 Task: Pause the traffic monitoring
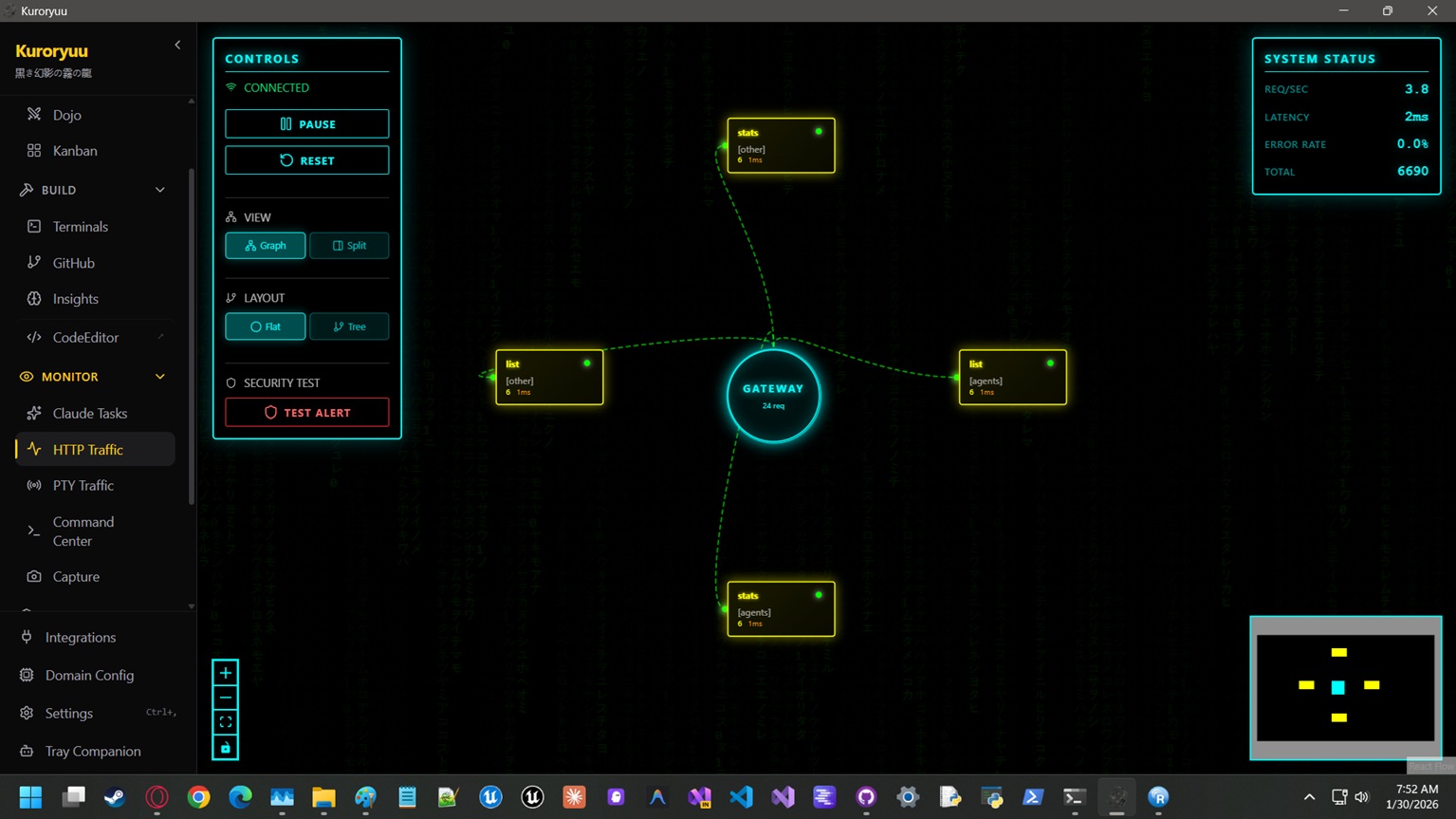pos(306,124)
